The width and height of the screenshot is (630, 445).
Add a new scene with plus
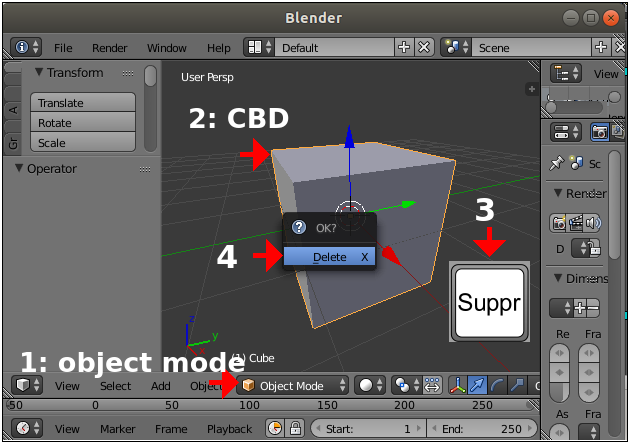[x=601, y=47]
